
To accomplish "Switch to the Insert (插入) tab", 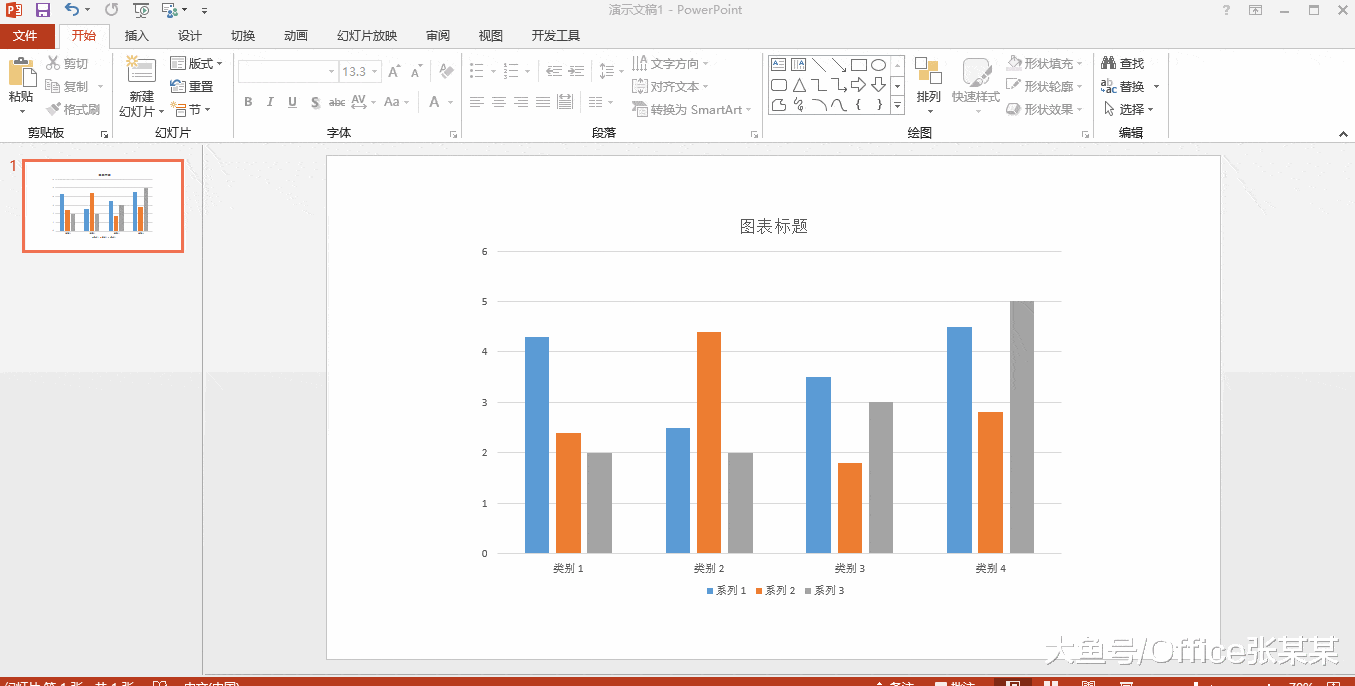I will pos(136,36).
